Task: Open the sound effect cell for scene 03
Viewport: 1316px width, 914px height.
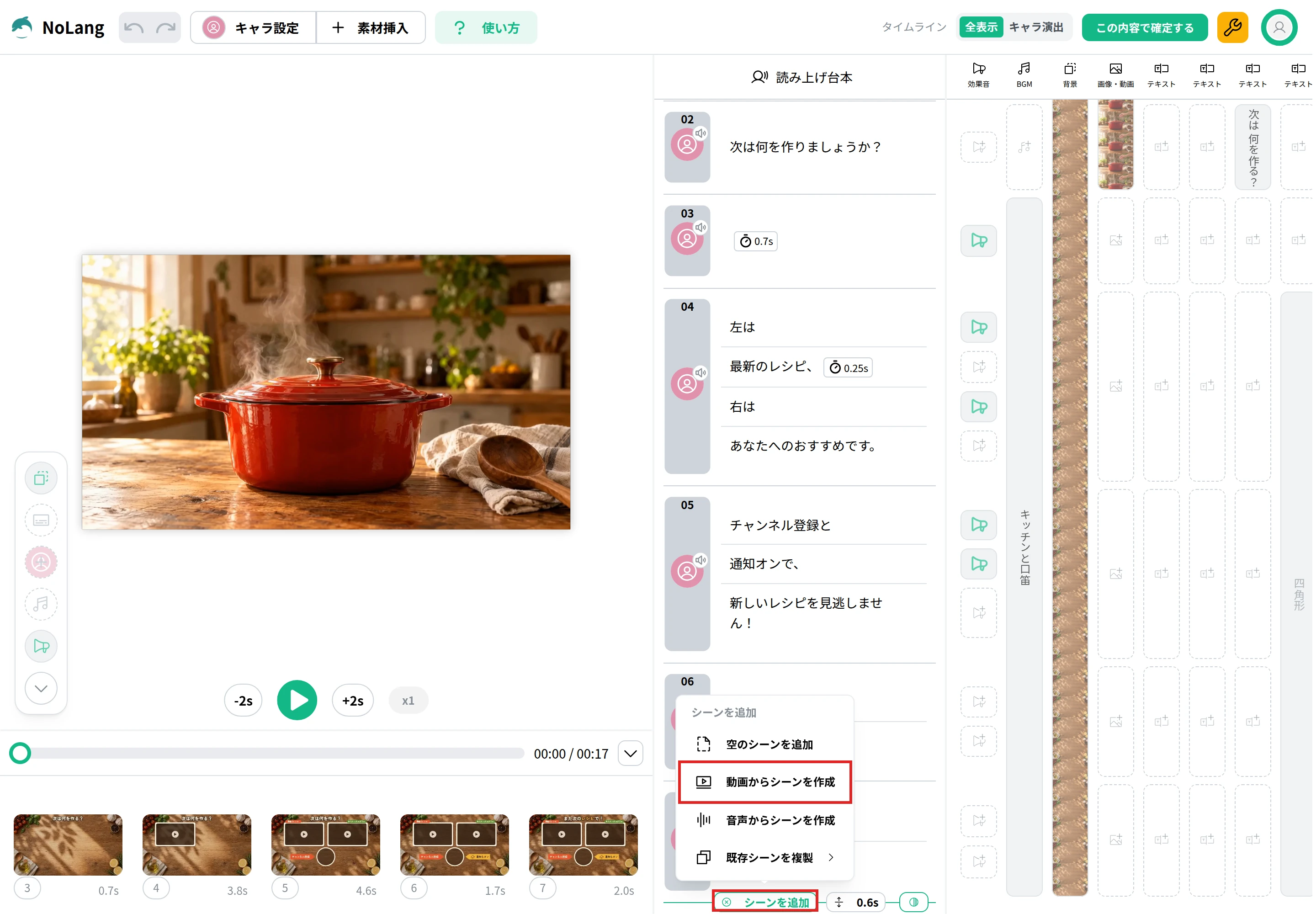Action: pos(978,240)
